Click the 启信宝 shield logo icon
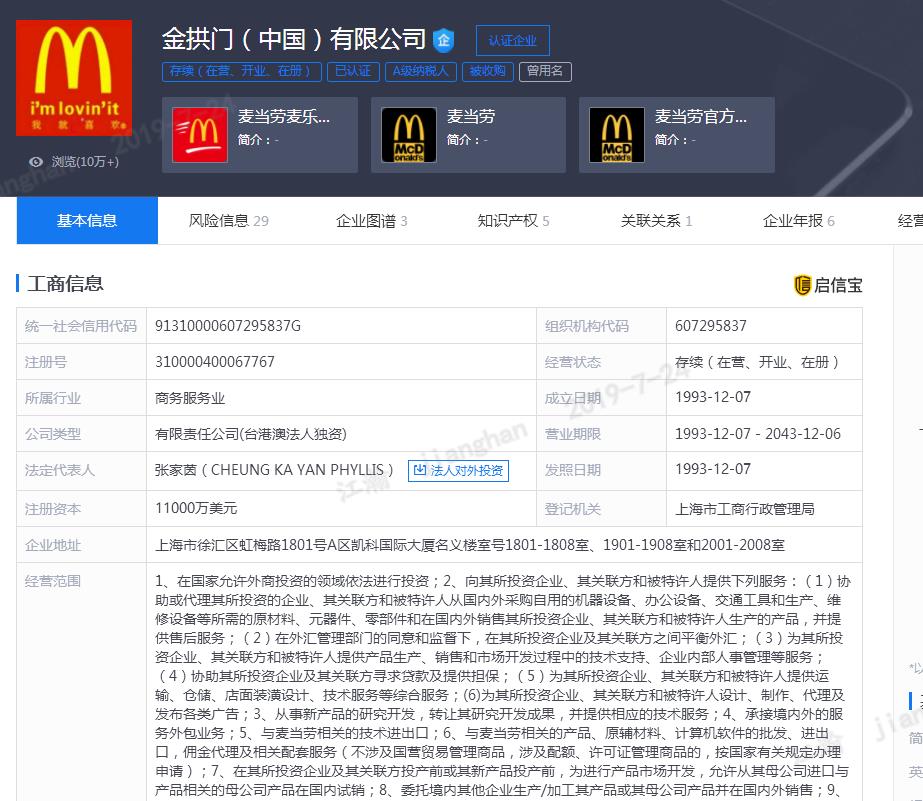 tap(802, 285)
